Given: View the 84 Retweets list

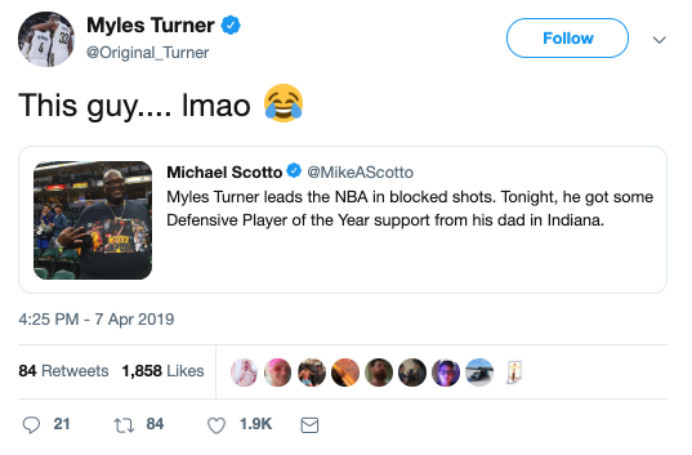Looking at the screenshot, I should coord(64,371).
